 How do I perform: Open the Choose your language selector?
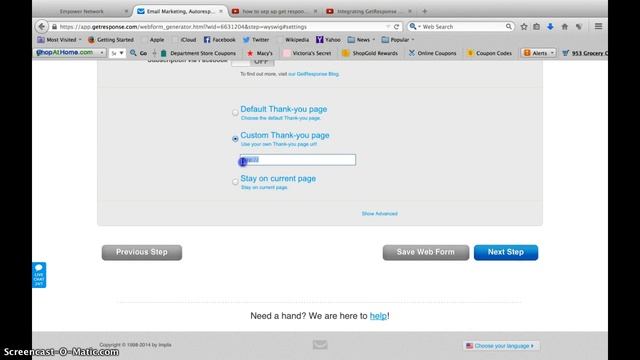click(501, 346)
